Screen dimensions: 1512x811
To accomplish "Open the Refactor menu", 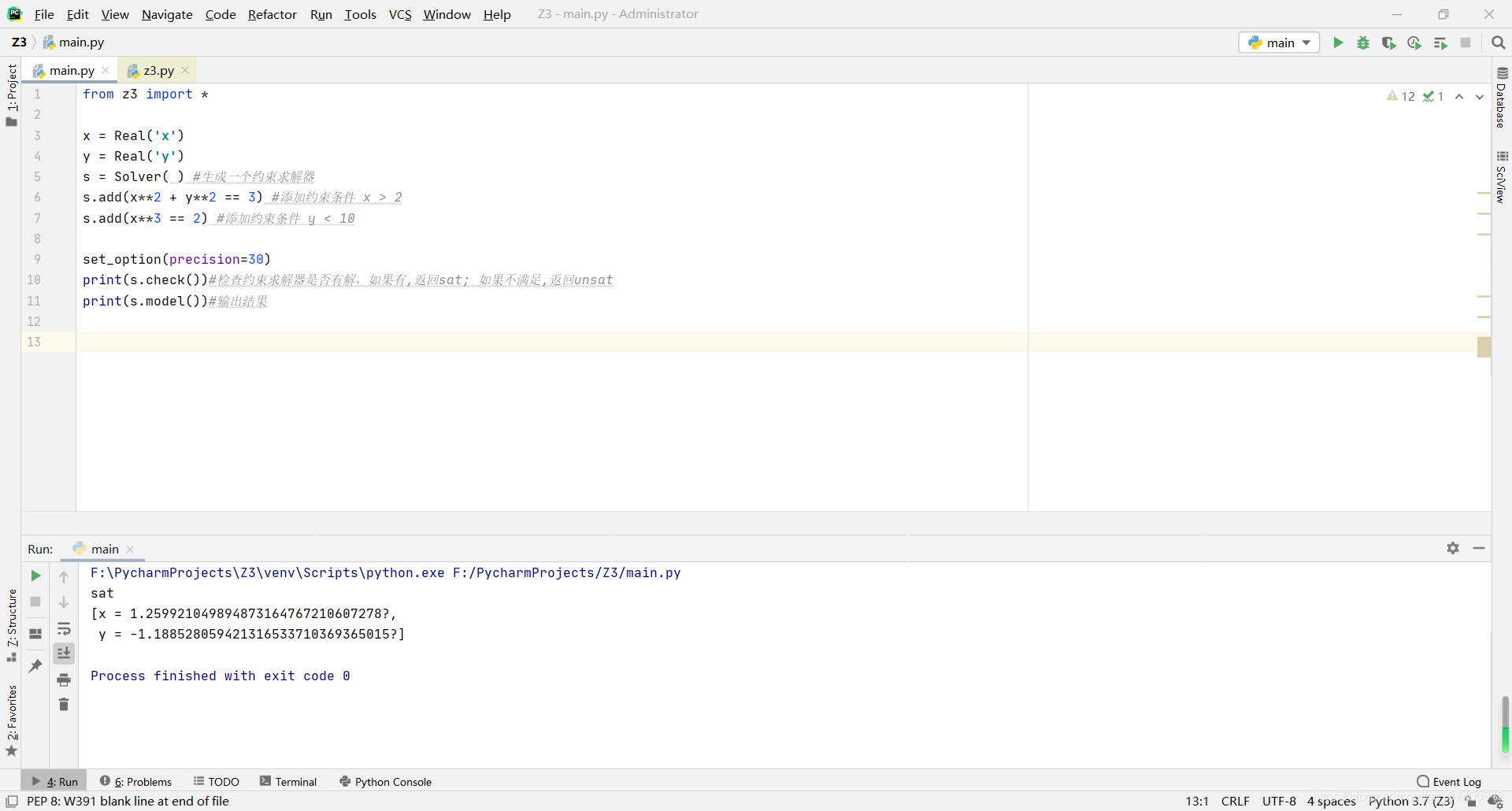I will coord(272,14).
